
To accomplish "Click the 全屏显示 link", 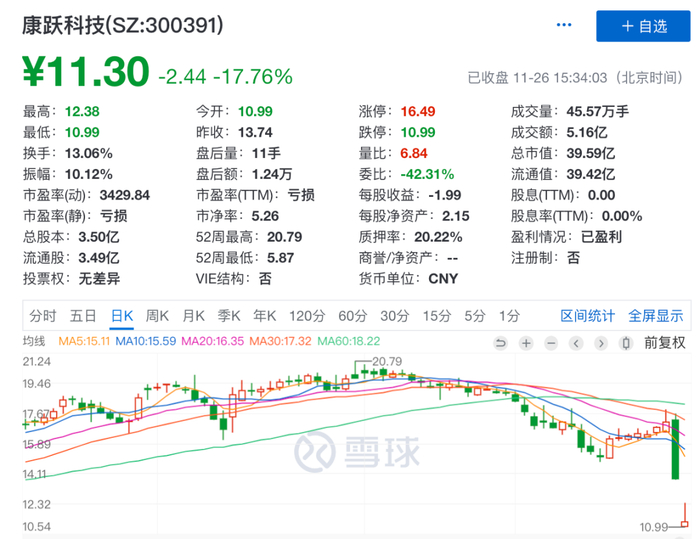I will click(x=656, y=316).
